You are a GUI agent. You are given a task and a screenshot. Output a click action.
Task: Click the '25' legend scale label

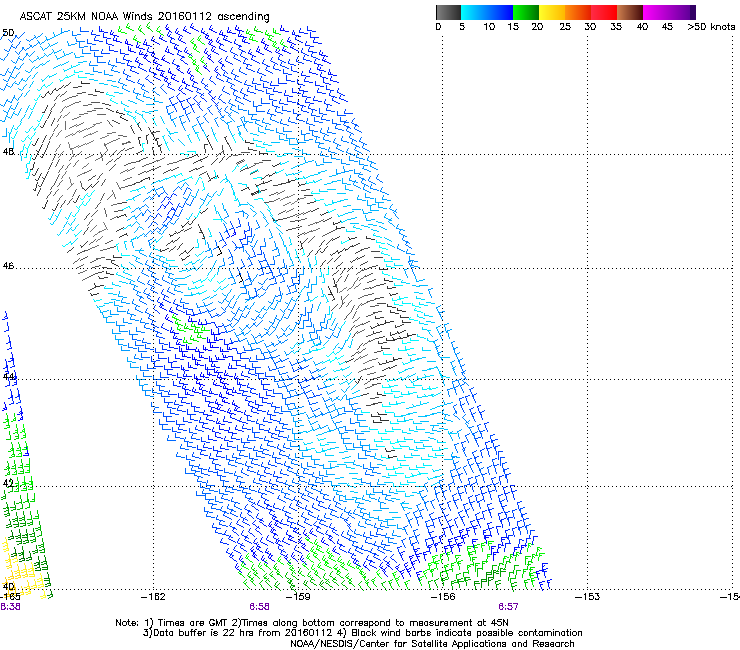[565, 26]
